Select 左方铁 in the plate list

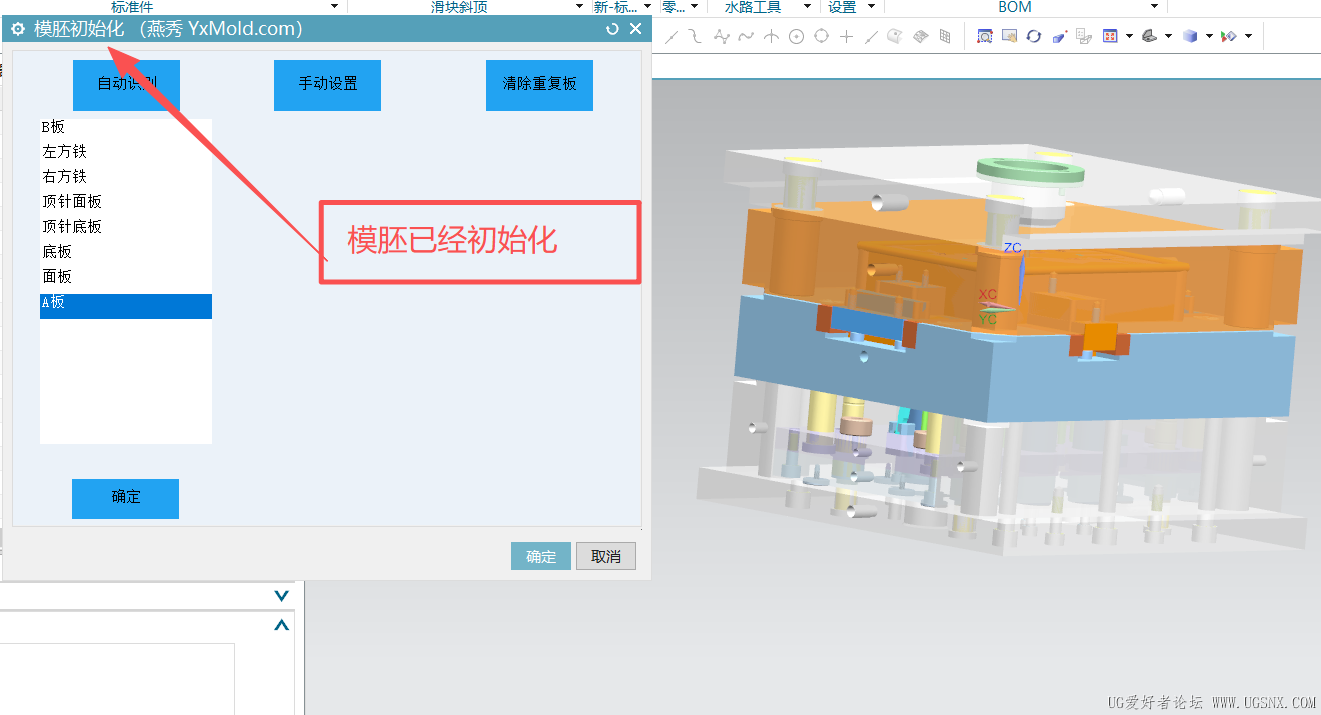point(126,152)
